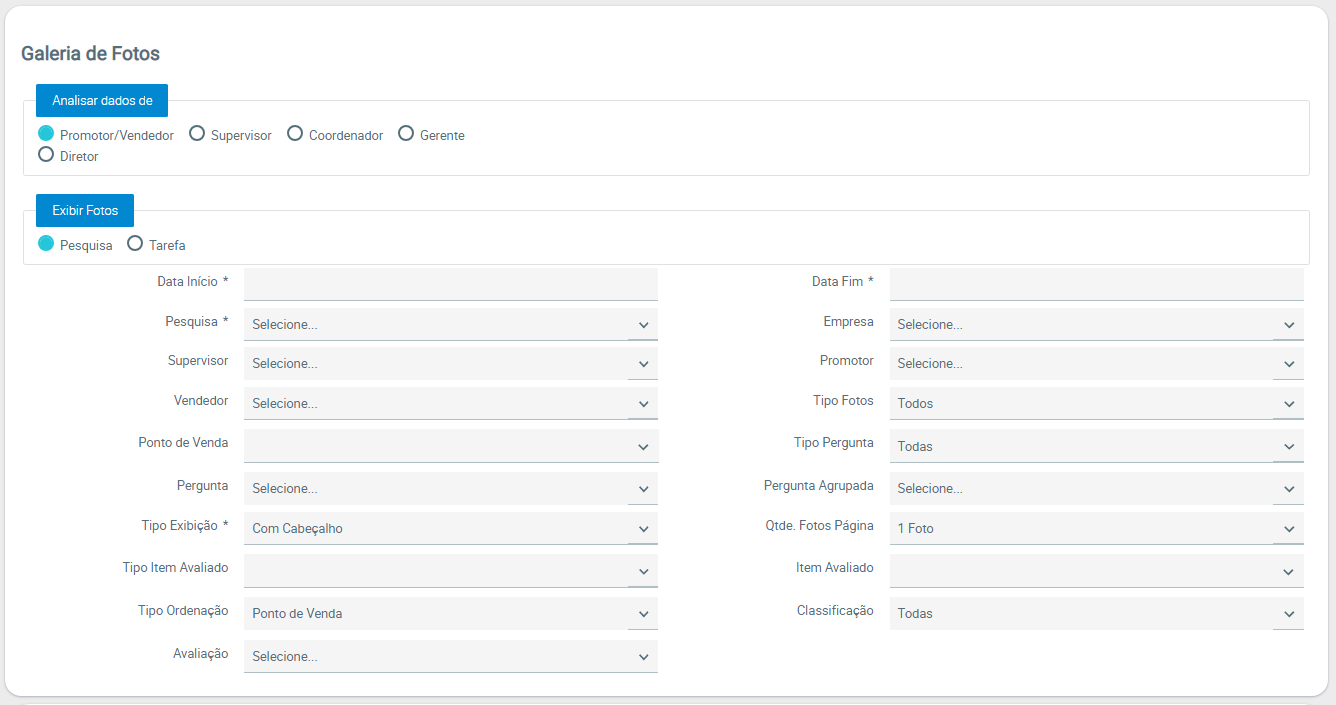The width and height of the screenshot is (1336, 705).
Task: Click chevron arrow of Avaliação field
Action: click(x=643, y=657)
